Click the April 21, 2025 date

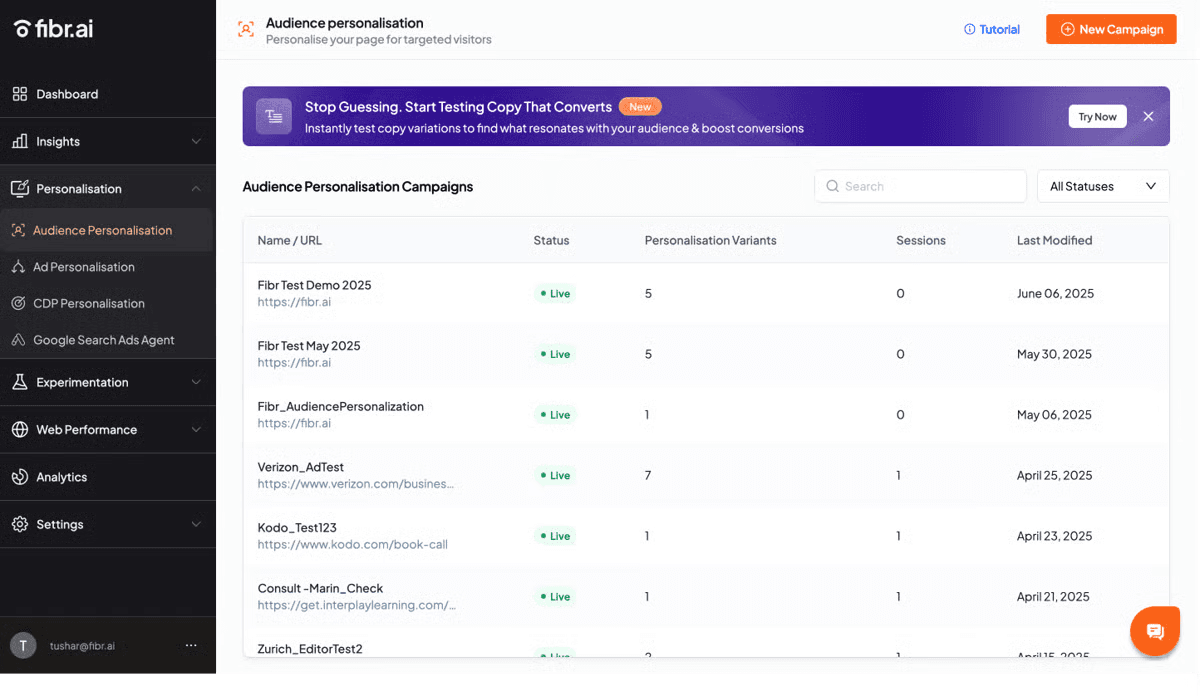(1053, 596)
